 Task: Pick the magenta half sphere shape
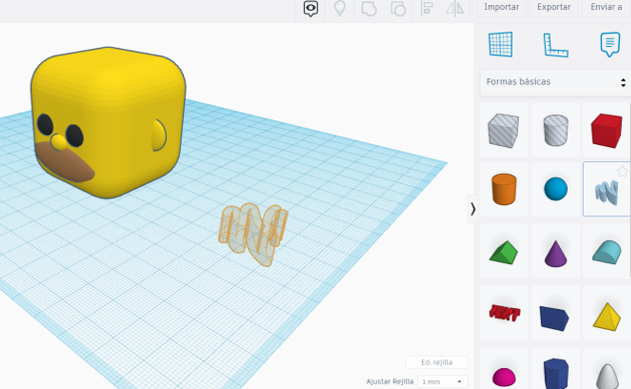(x=504, y=376)
